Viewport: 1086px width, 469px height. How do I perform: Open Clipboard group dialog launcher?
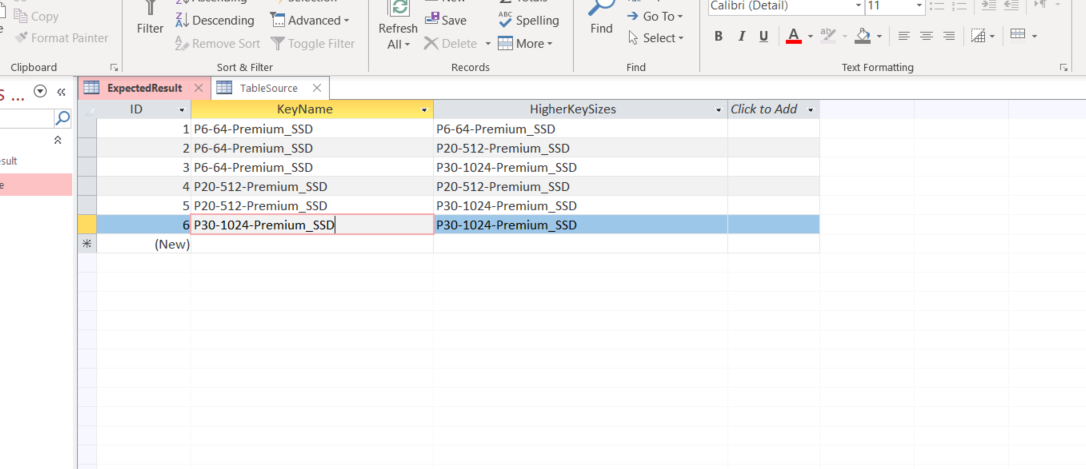click(x=114, y=67)
